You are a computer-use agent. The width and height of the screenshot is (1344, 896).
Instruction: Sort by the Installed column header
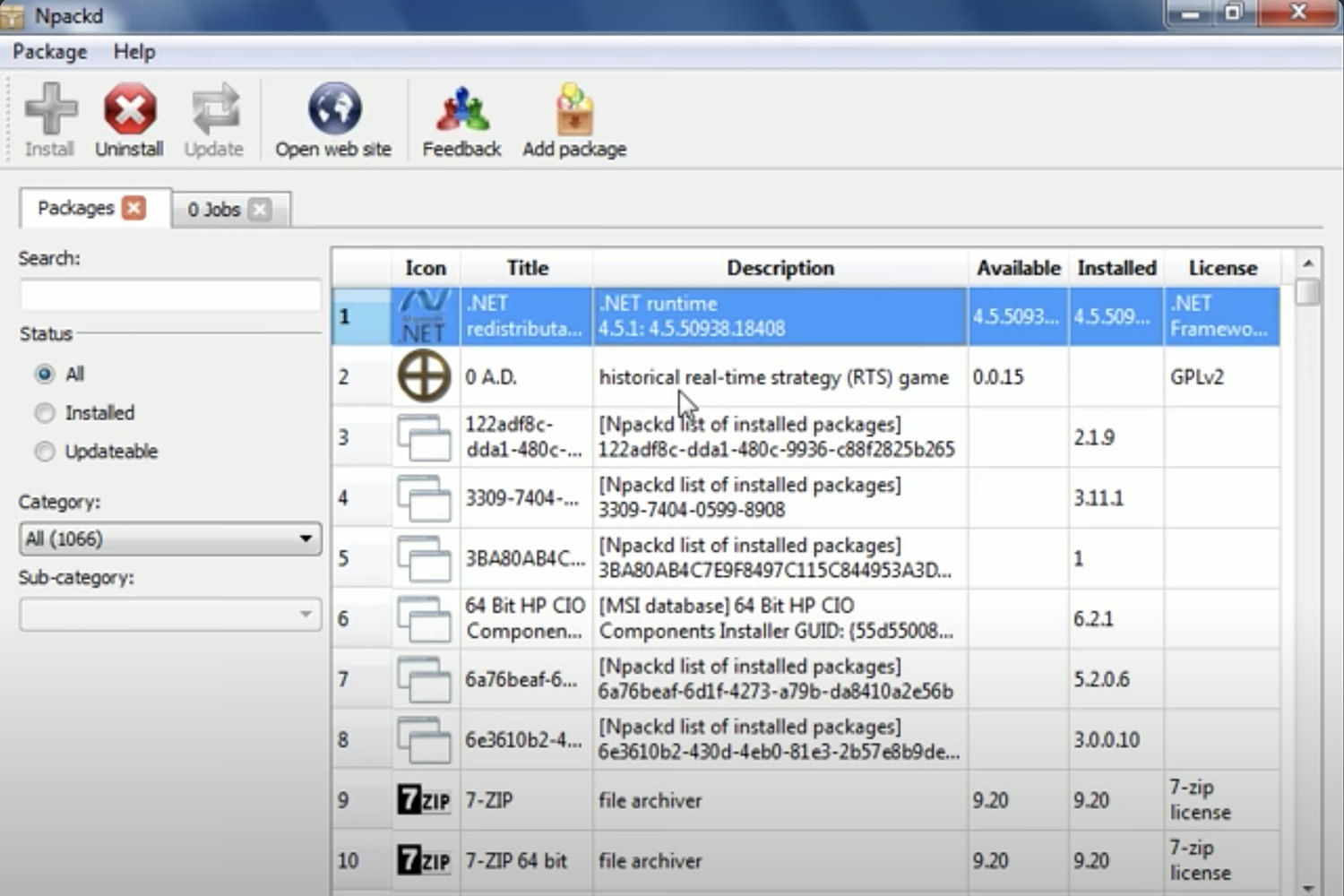[1116, 268]
